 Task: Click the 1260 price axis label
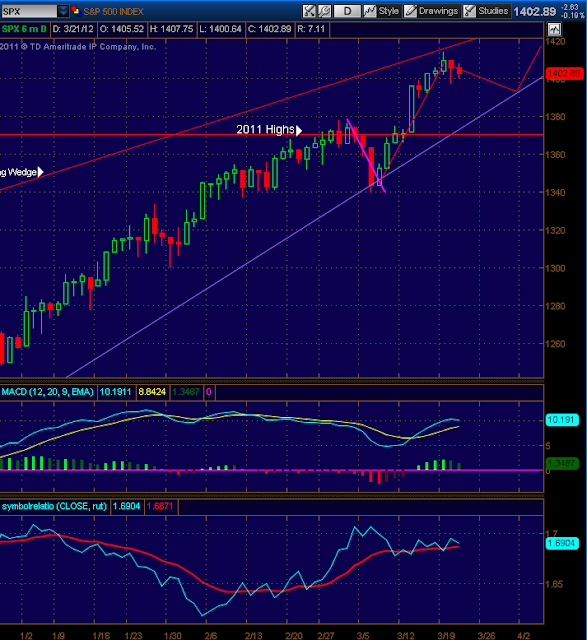pos(556,344)
